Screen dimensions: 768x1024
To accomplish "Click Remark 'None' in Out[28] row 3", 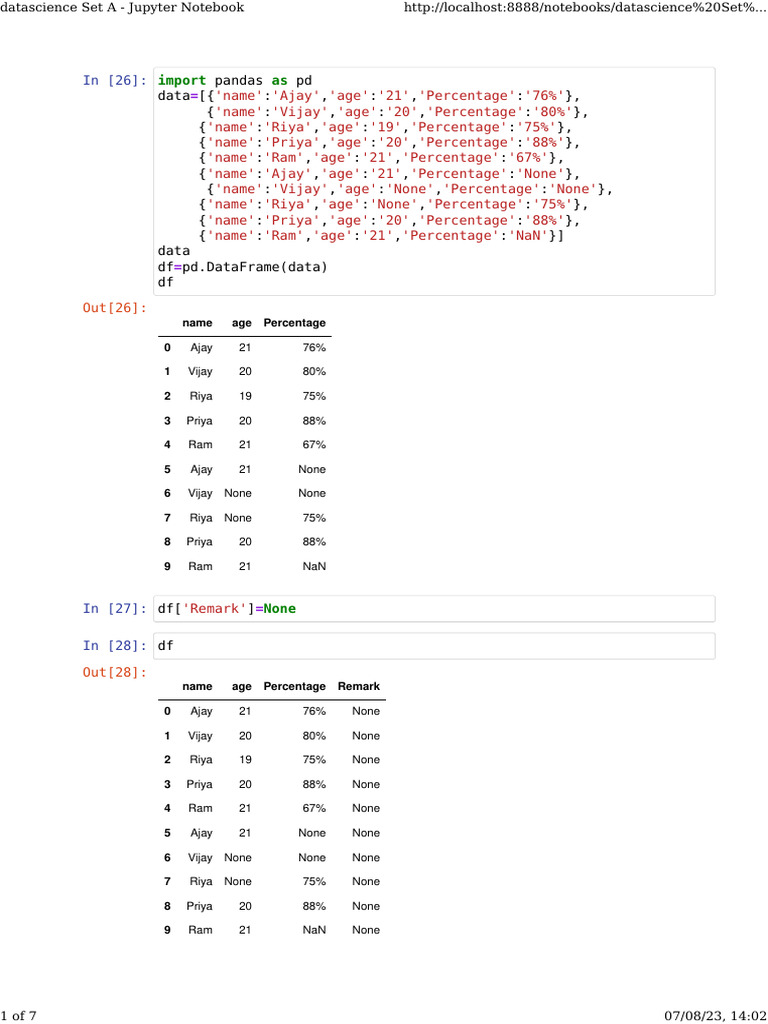I will coord(366,784).
